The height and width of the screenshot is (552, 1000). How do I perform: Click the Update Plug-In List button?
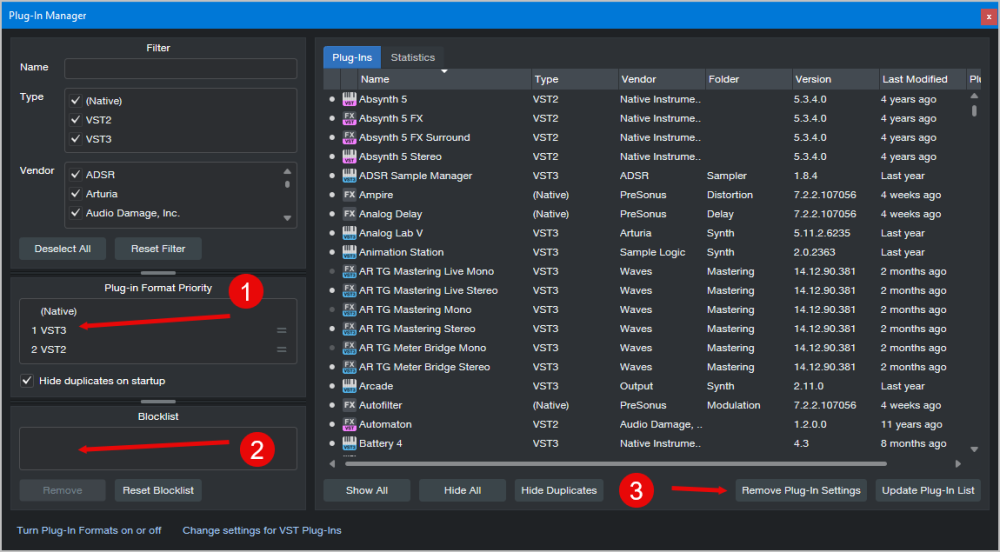coord(928,490)
